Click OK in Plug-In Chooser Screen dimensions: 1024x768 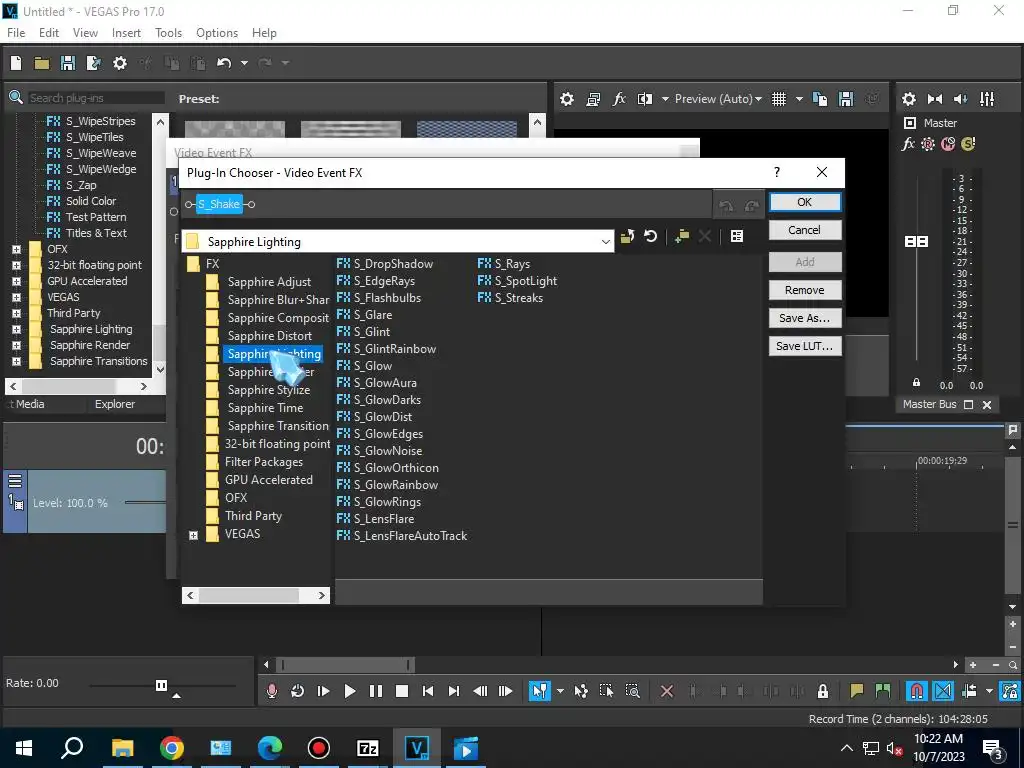[x=805, y=202]
